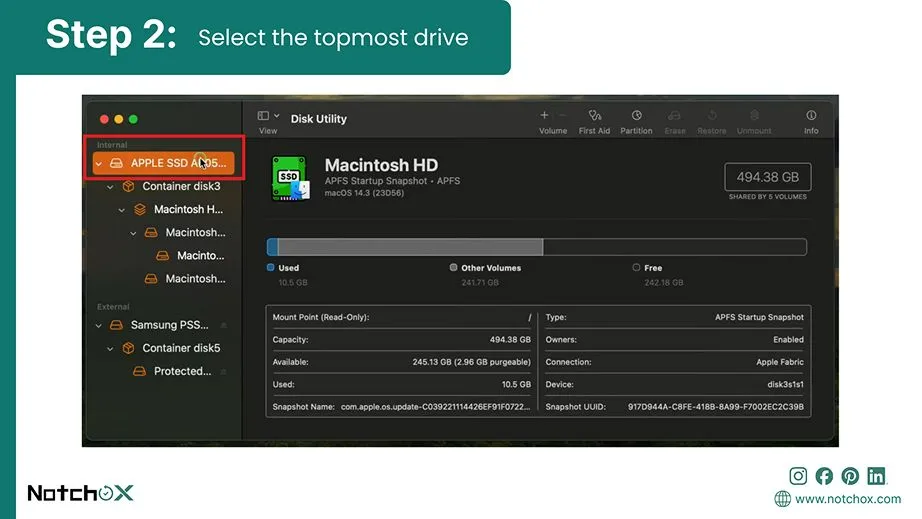Open the Pinterest icon
922x519 pixels.
[850, 476]
